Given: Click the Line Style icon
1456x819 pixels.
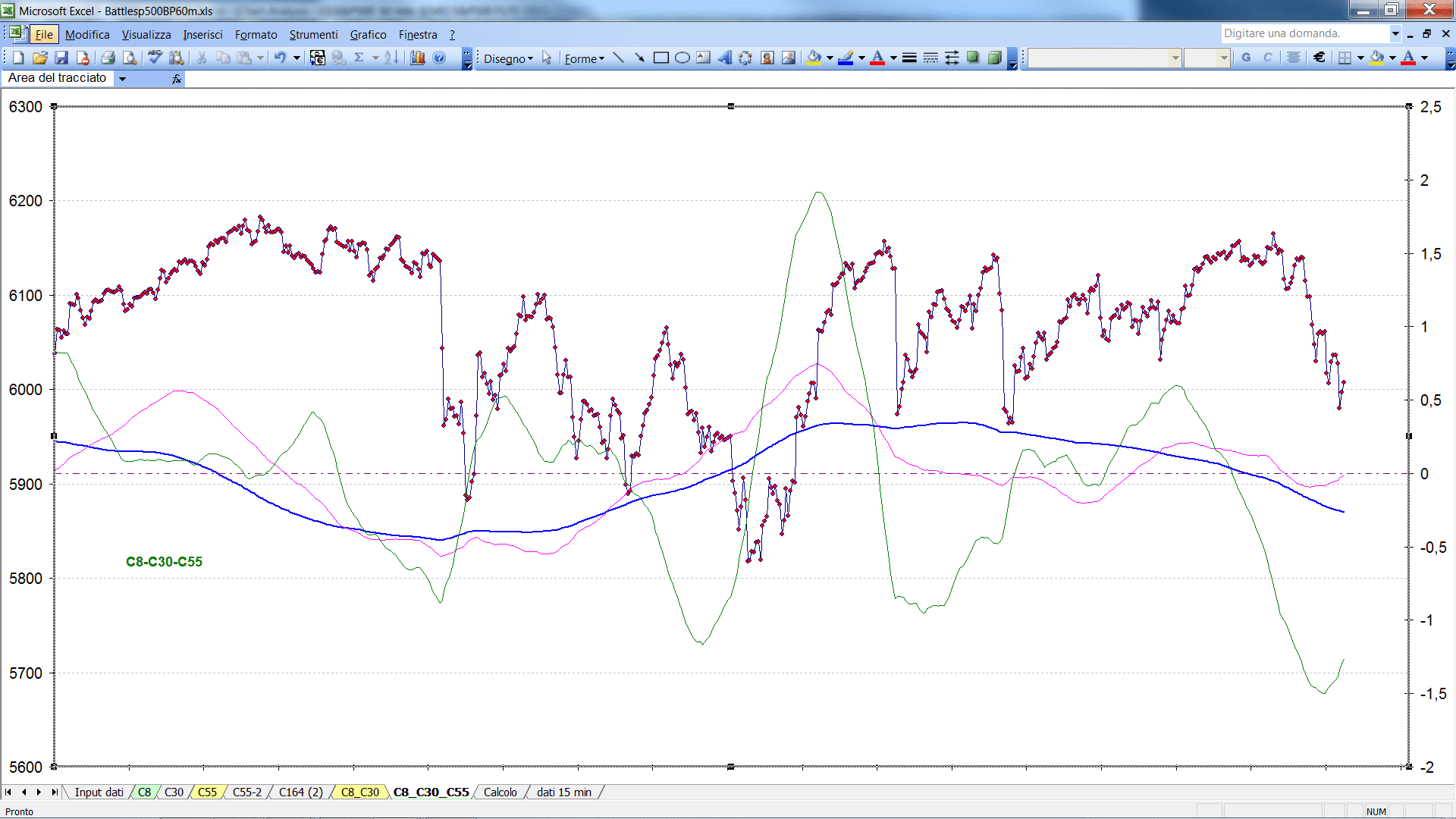Looking at the screenshot, I should point(909,58).
